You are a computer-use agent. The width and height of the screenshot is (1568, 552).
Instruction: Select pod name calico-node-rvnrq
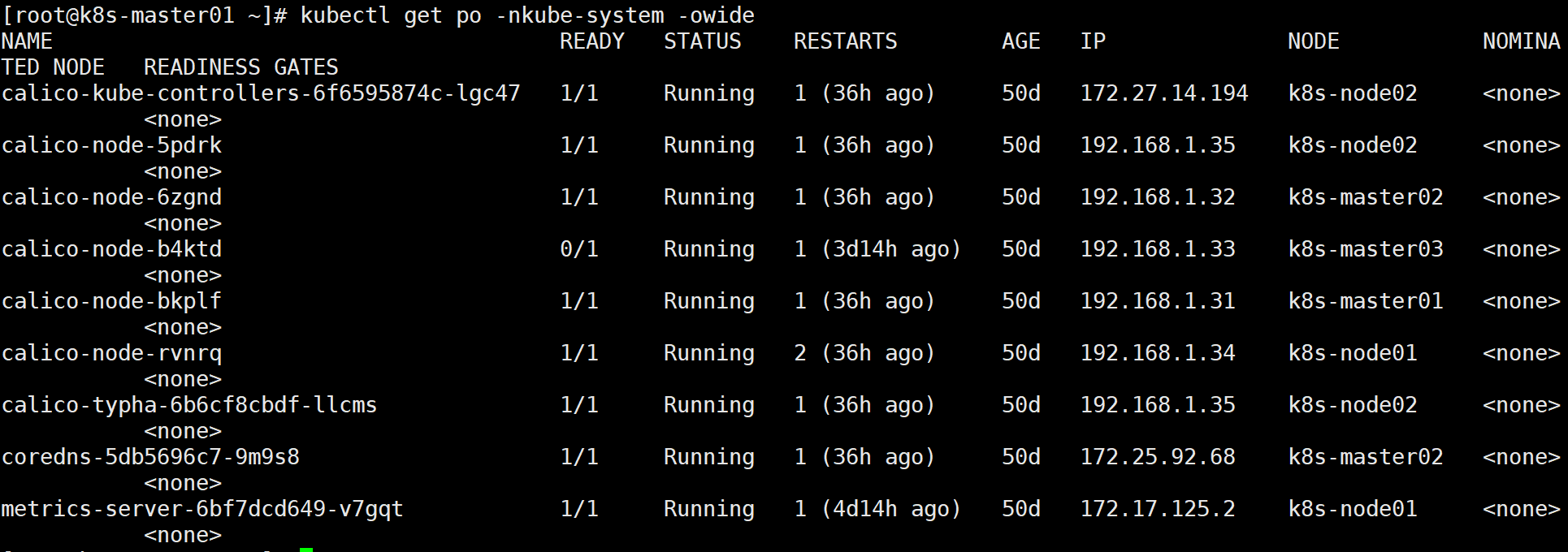click(111, 353)
